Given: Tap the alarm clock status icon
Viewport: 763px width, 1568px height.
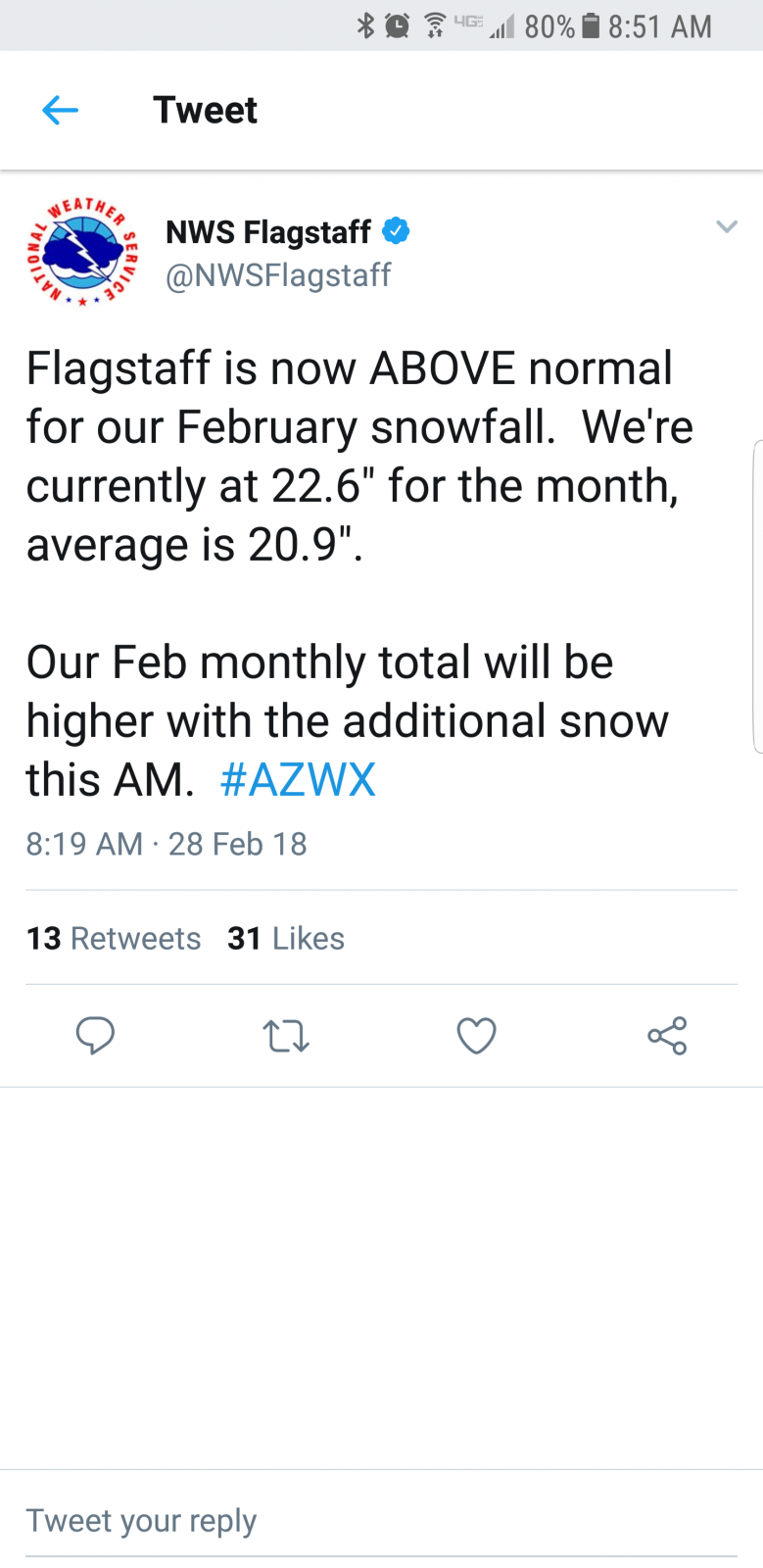Looking at the screenshot, I should pos(397,25).
